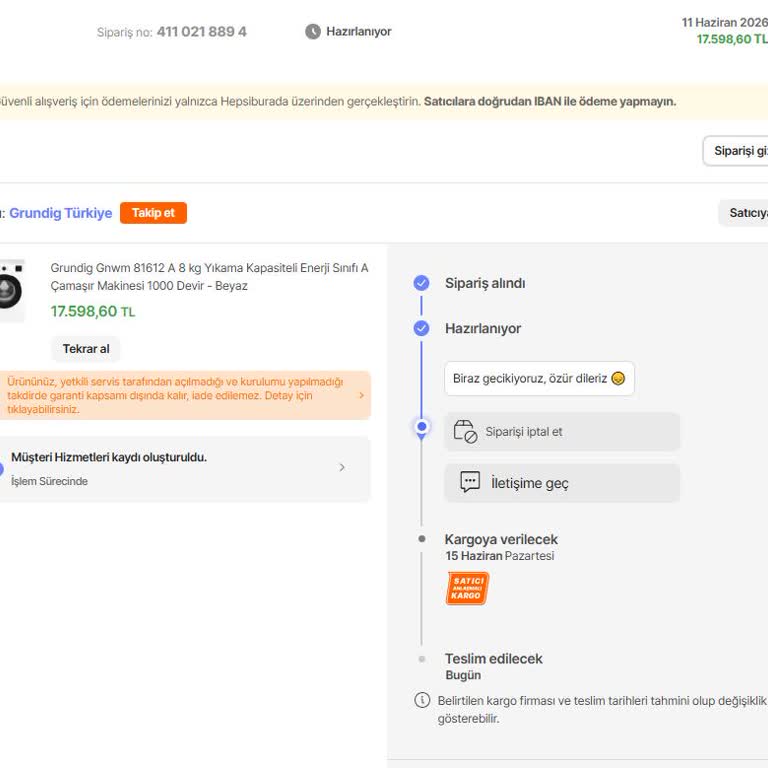Click the Satıcılara doğrudan IBAN warning text
The height and width of the screenshot is (768, 768).
550,101
